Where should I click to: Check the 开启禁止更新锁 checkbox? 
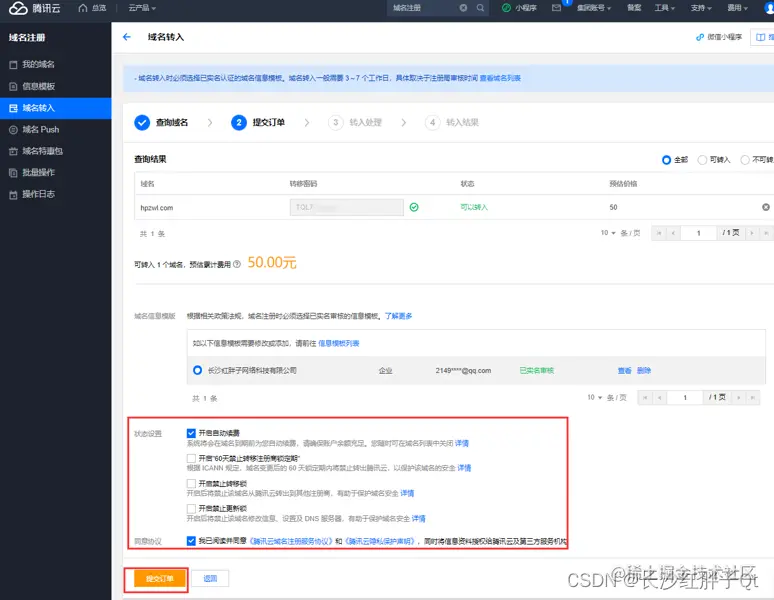[192, 508]
